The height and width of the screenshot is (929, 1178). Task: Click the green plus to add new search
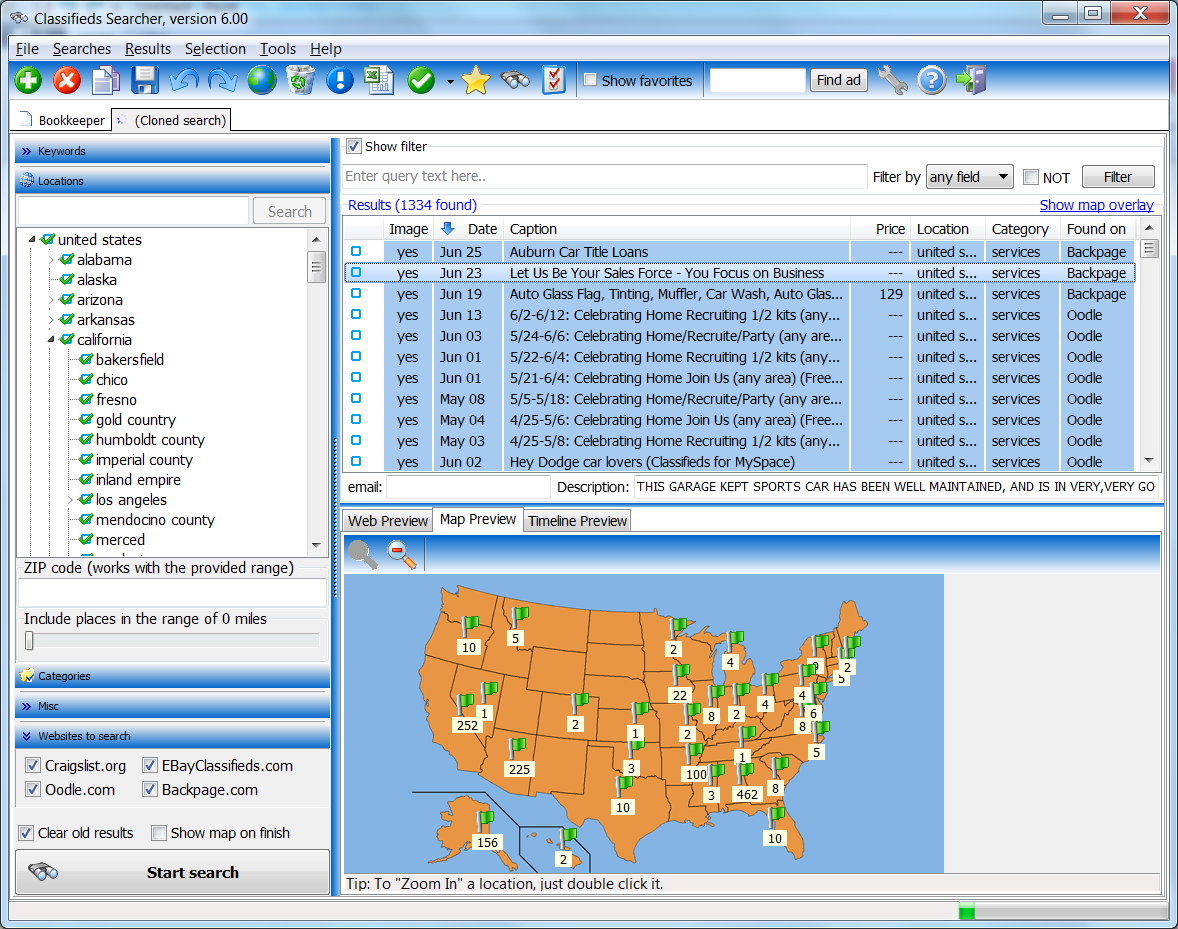tap(27, 80)
